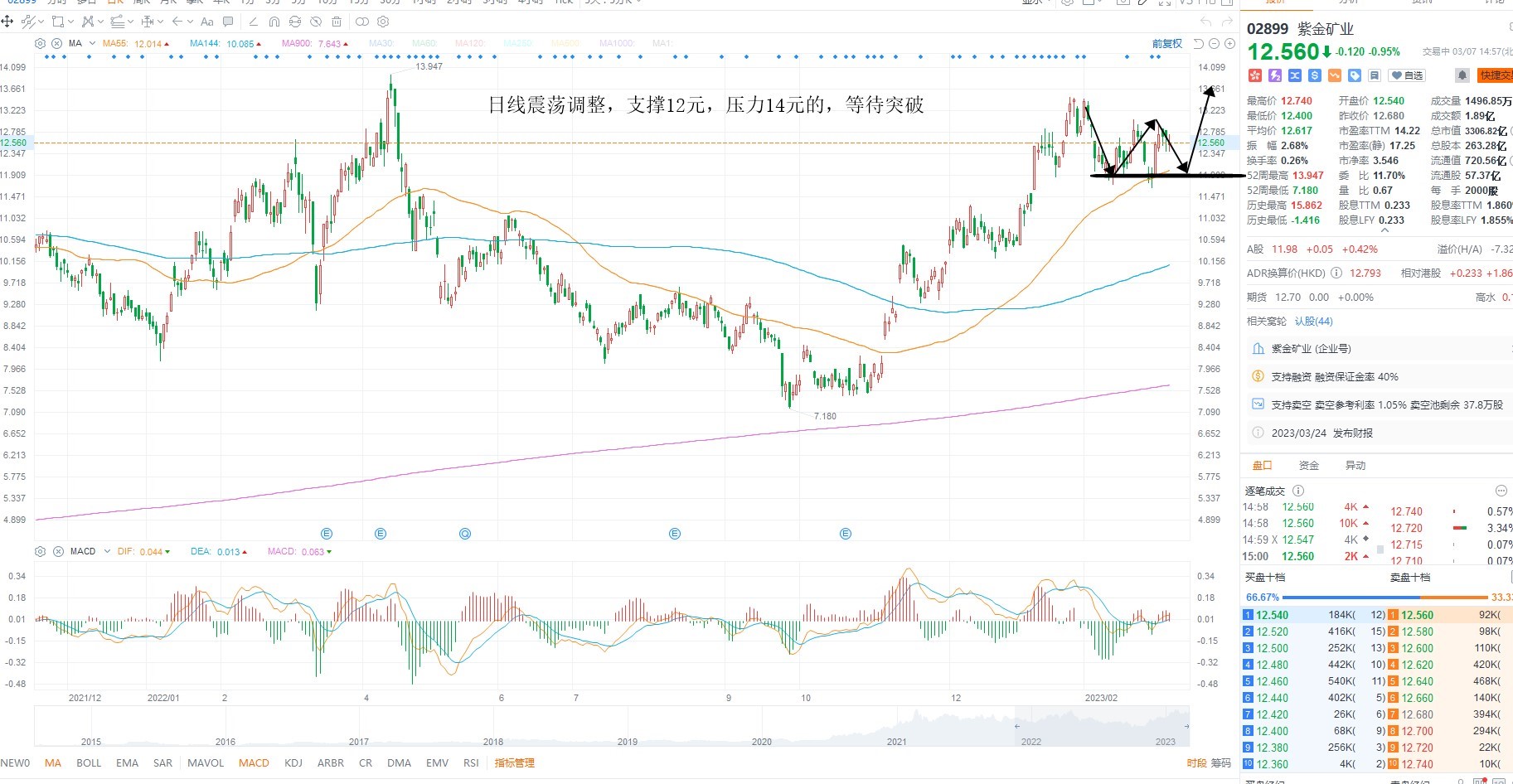Toggle hide all drawings eye icon

point(315,22)
